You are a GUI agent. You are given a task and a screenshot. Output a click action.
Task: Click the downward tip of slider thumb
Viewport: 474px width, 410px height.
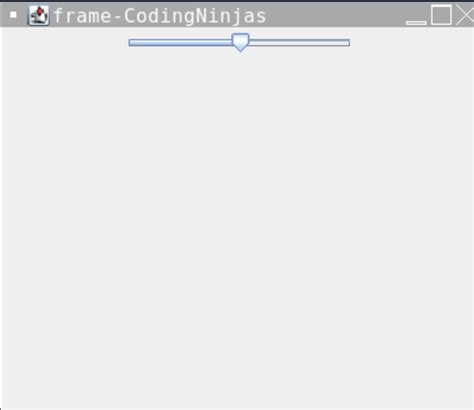pyautogui.click(x=240, y=50)
